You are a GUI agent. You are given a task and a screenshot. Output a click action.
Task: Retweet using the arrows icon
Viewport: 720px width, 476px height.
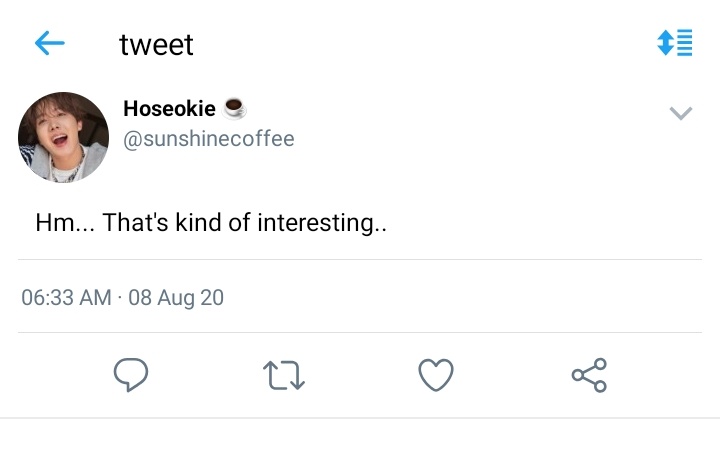(x=284, y=375)
